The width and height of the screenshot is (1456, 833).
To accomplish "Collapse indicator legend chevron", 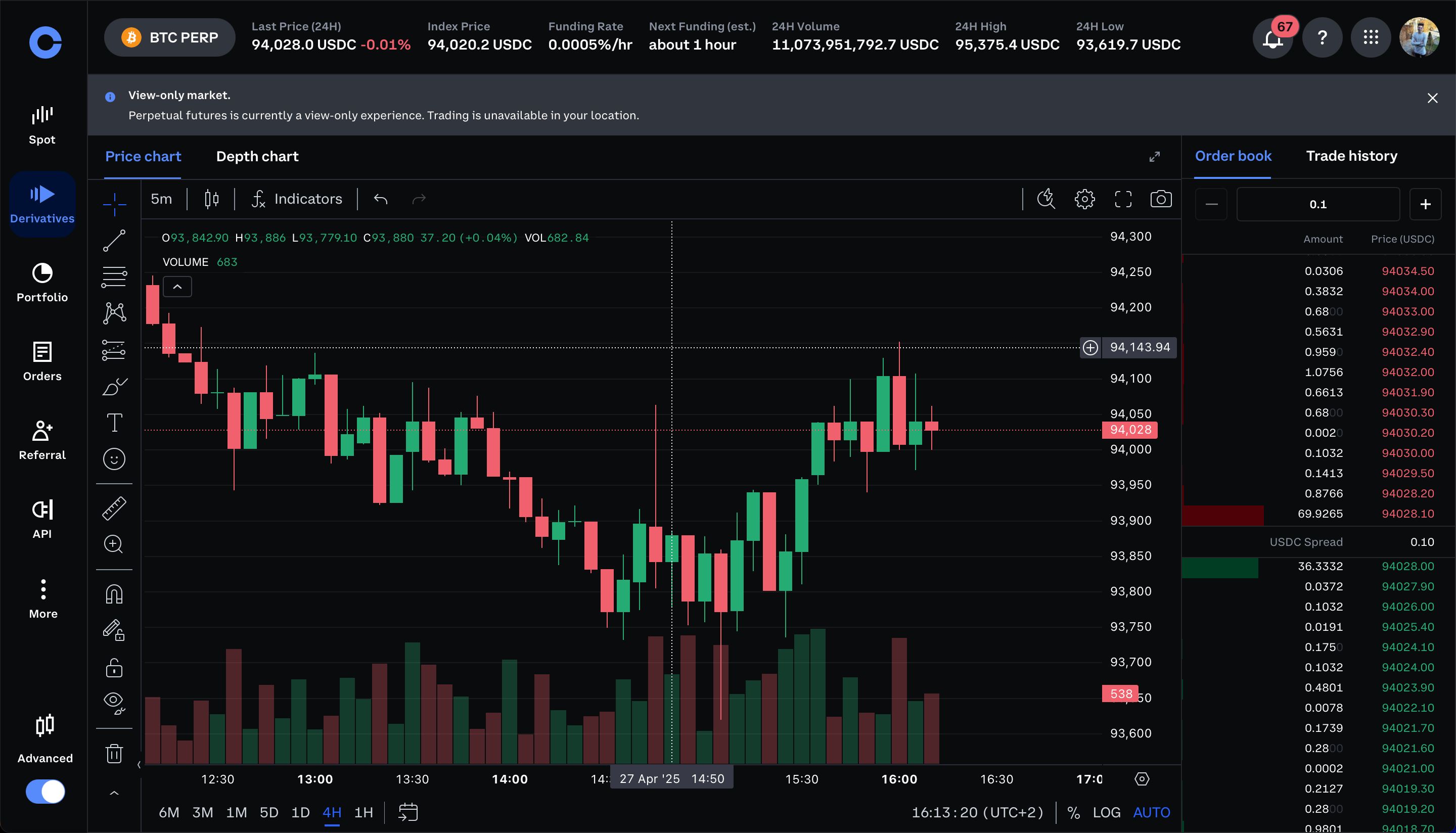I will click(177, 287).
